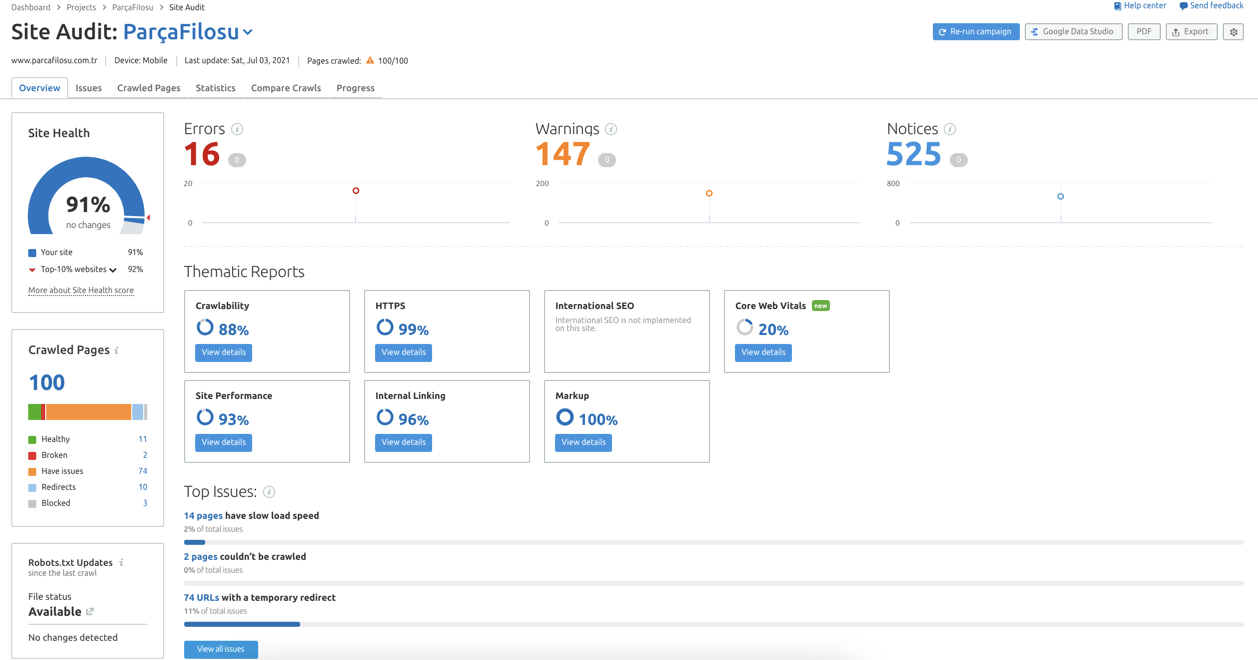Click the green segment of crawled pages bar
The image size is (1258, 660).
tap(35, 412)
